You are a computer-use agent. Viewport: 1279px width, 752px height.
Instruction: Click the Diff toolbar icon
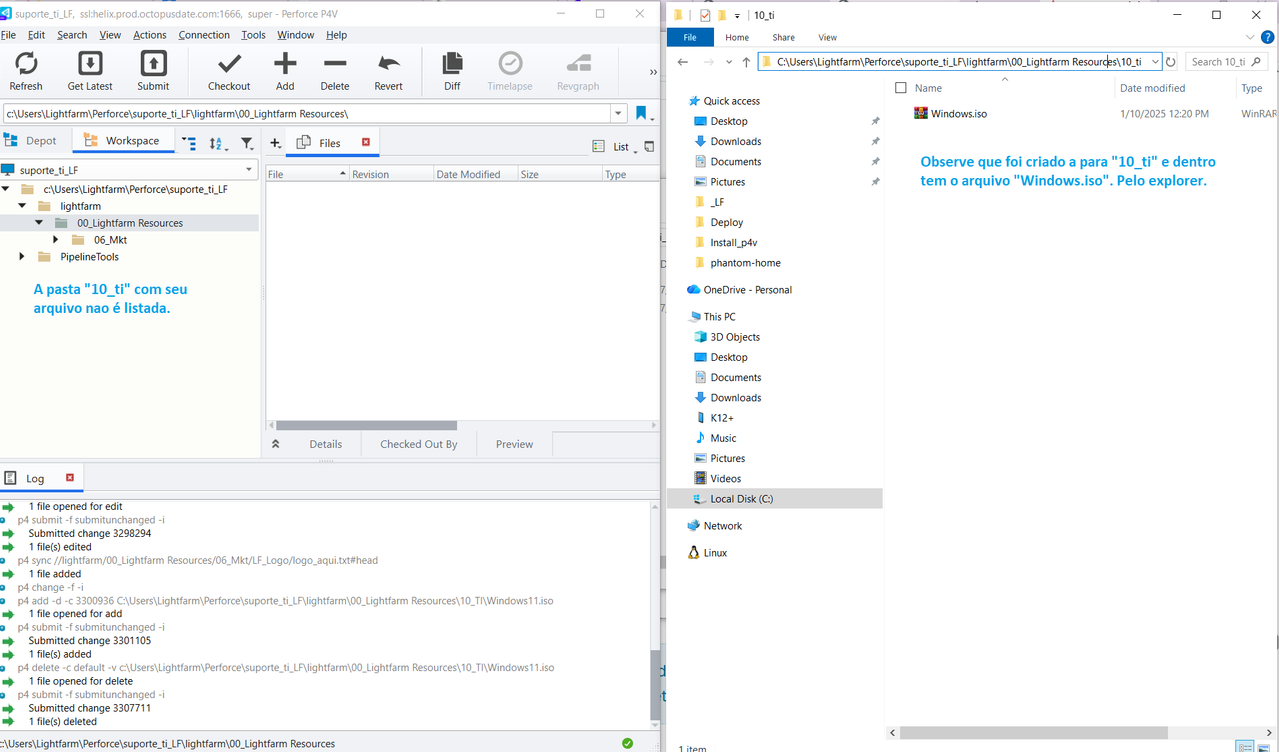pos(452,64)
